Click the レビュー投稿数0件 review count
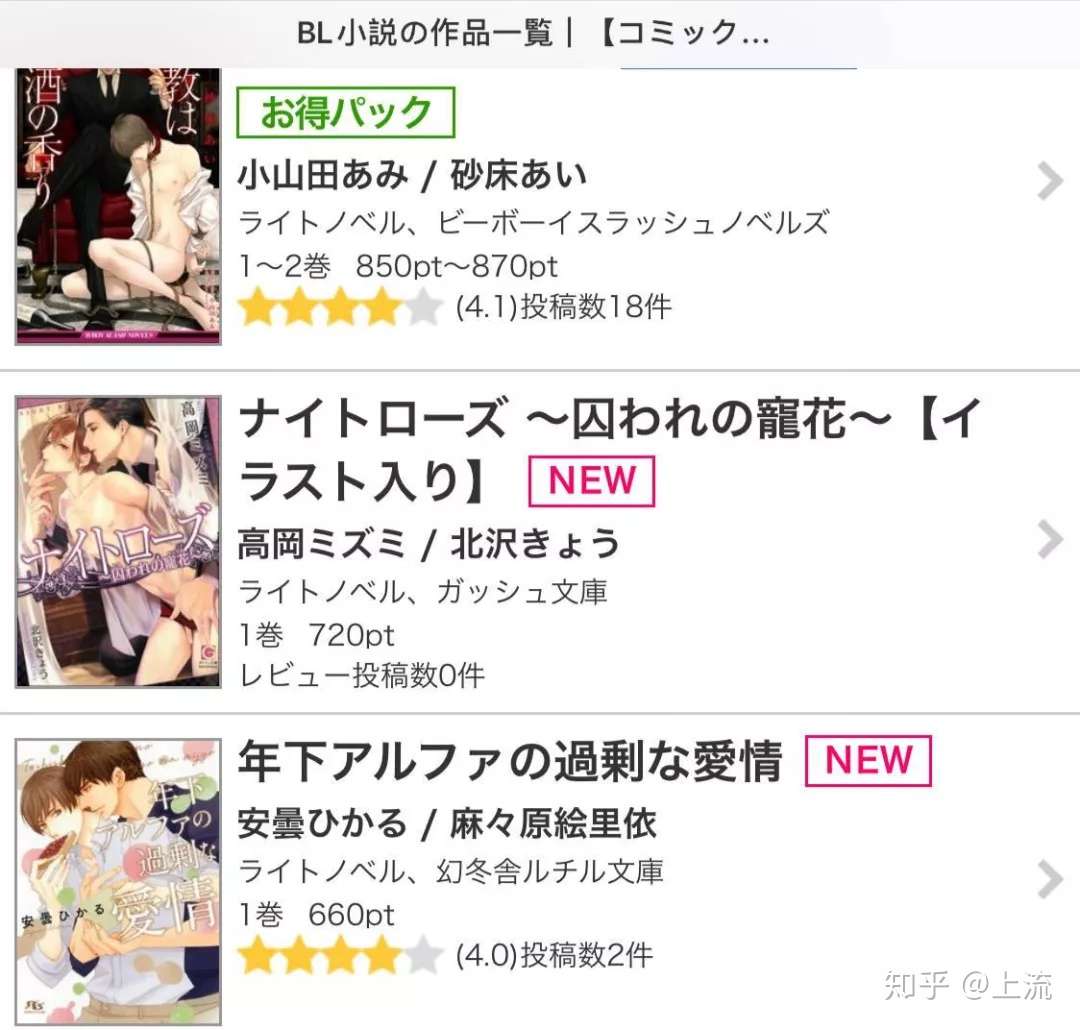Viewport: 1080px width, 1030px height. 362,675
